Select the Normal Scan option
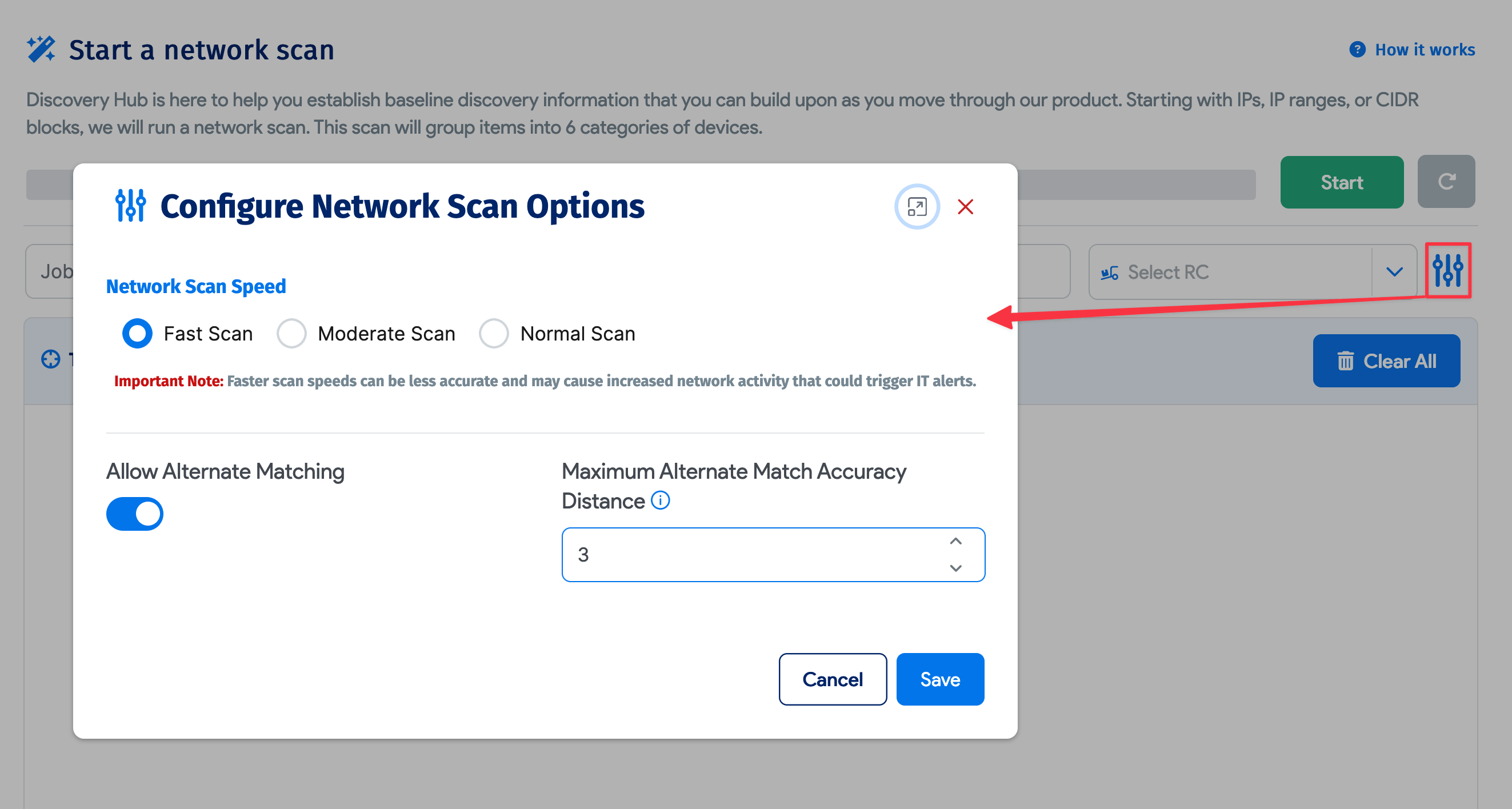Viewport: 1512px width, 809px height. pyautogui.click(x=495, y=333)
